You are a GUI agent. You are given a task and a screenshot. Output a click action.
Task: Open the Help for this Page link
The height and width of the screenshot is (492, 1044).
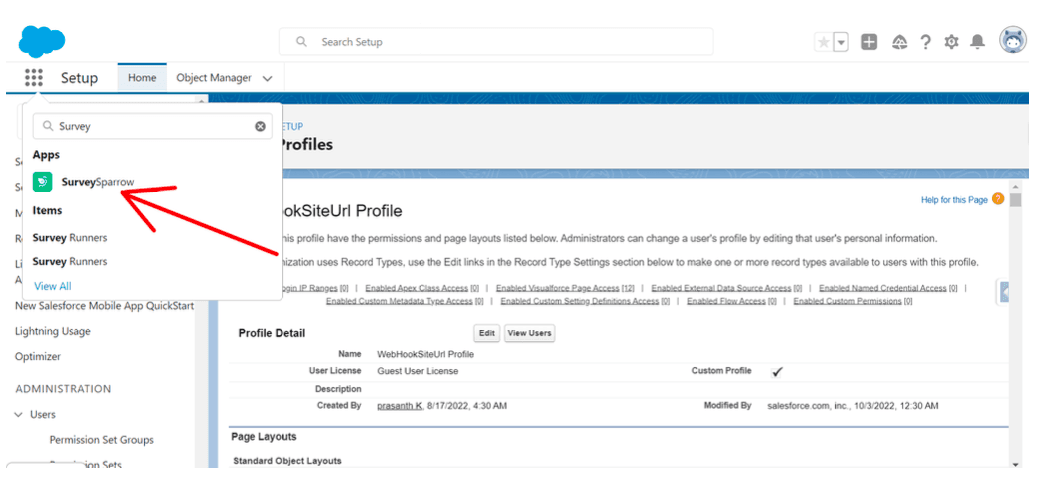coord(953,200)
